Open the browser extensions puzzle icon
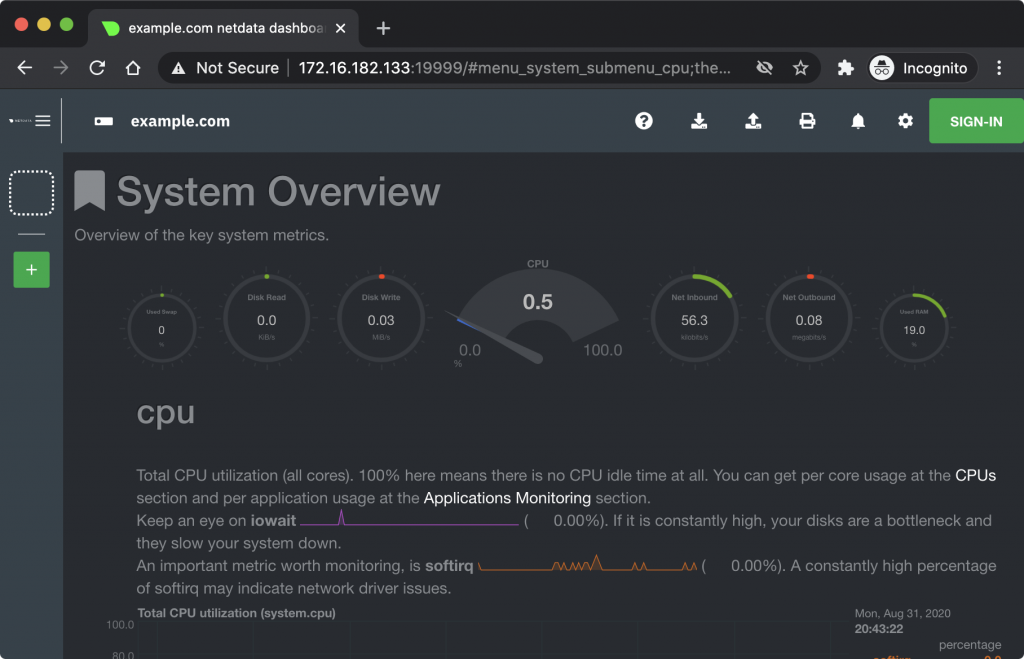Image resolution: width=1024 pixels, height=659 pixels. coord(845,68)
